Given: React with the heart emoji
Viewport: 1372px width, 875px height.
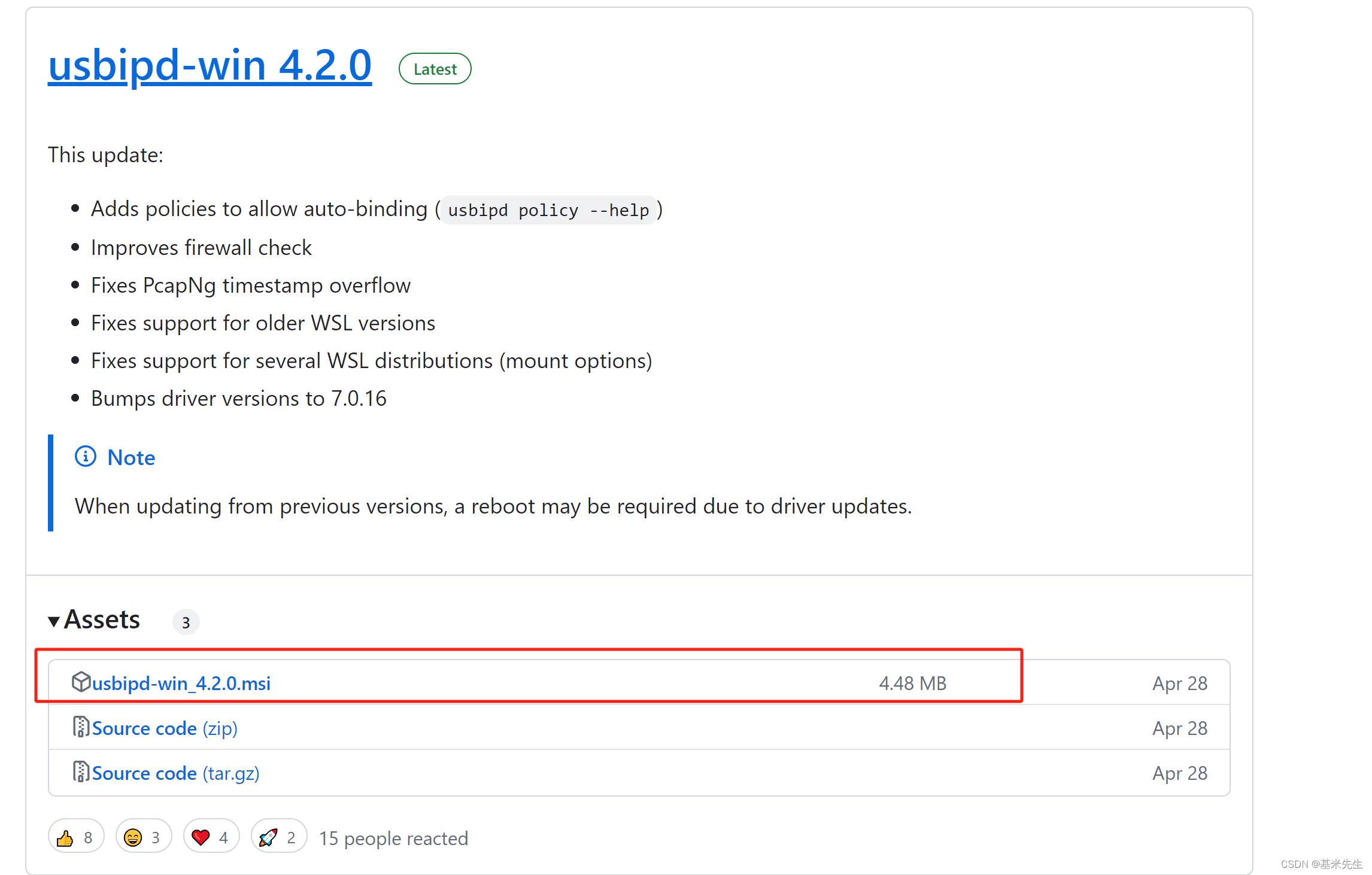Looking at the screenshot, I should 211,837.
